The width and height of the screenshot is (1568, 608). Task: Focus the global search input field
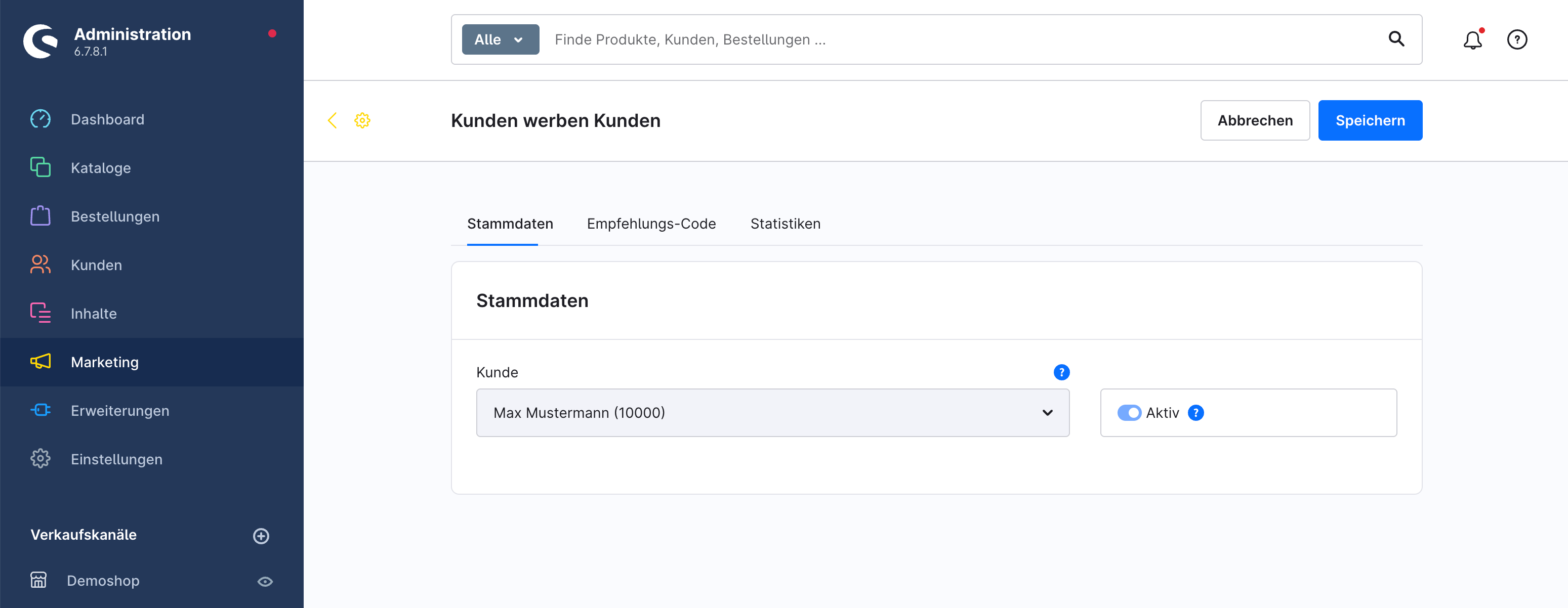962,40
